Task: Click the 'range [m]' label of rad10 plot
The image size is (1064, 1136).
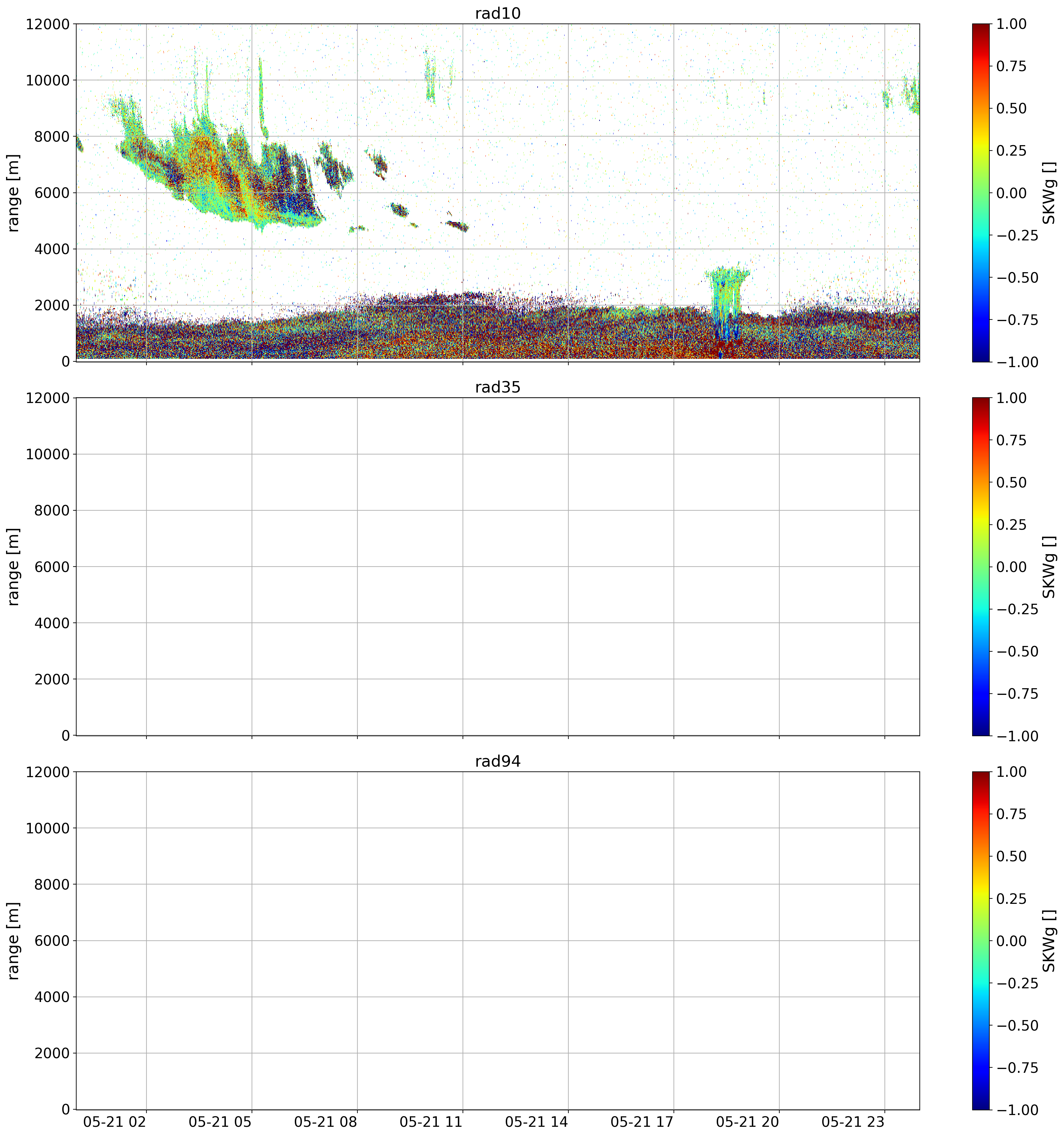Action: (13, 192)
